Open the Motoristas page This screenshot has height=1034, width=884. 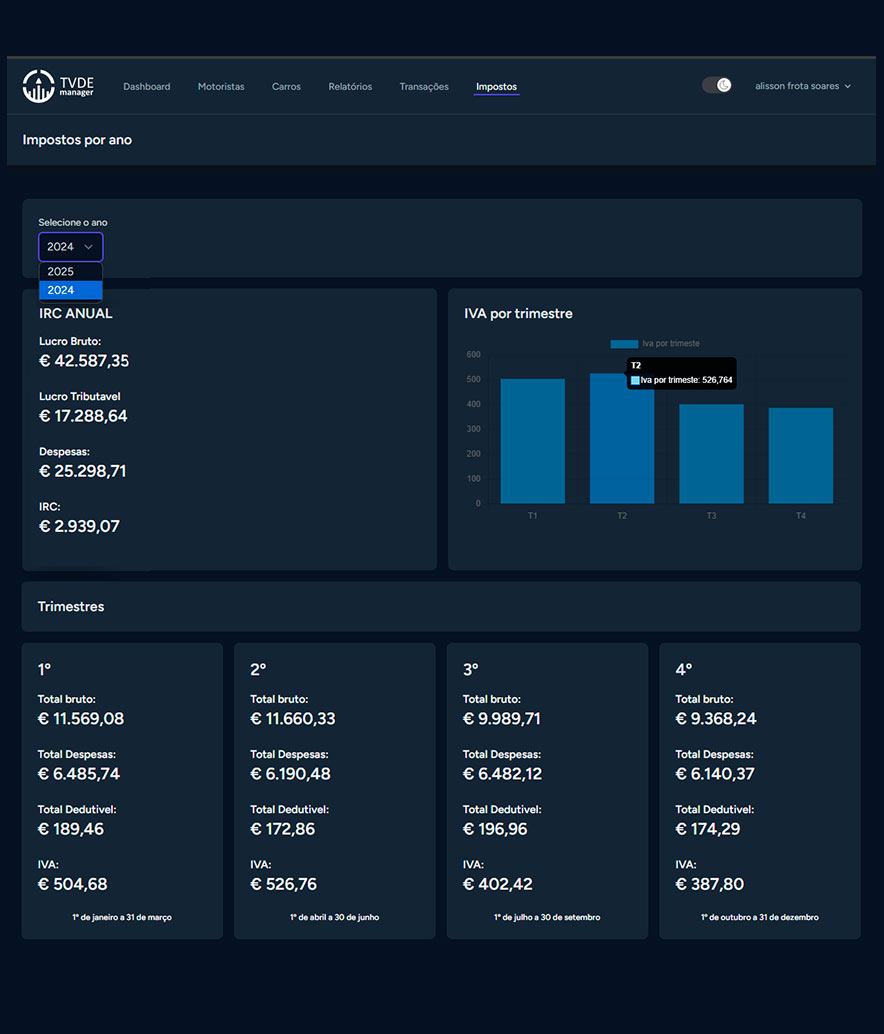coord(221,87)
